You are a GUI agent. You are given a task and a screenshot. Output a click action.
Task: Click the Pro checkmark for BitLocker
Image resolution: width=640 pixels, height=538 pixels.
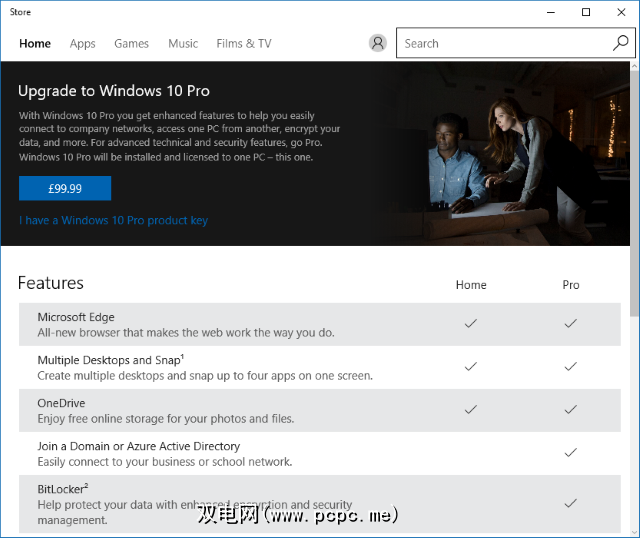point(571,503)
